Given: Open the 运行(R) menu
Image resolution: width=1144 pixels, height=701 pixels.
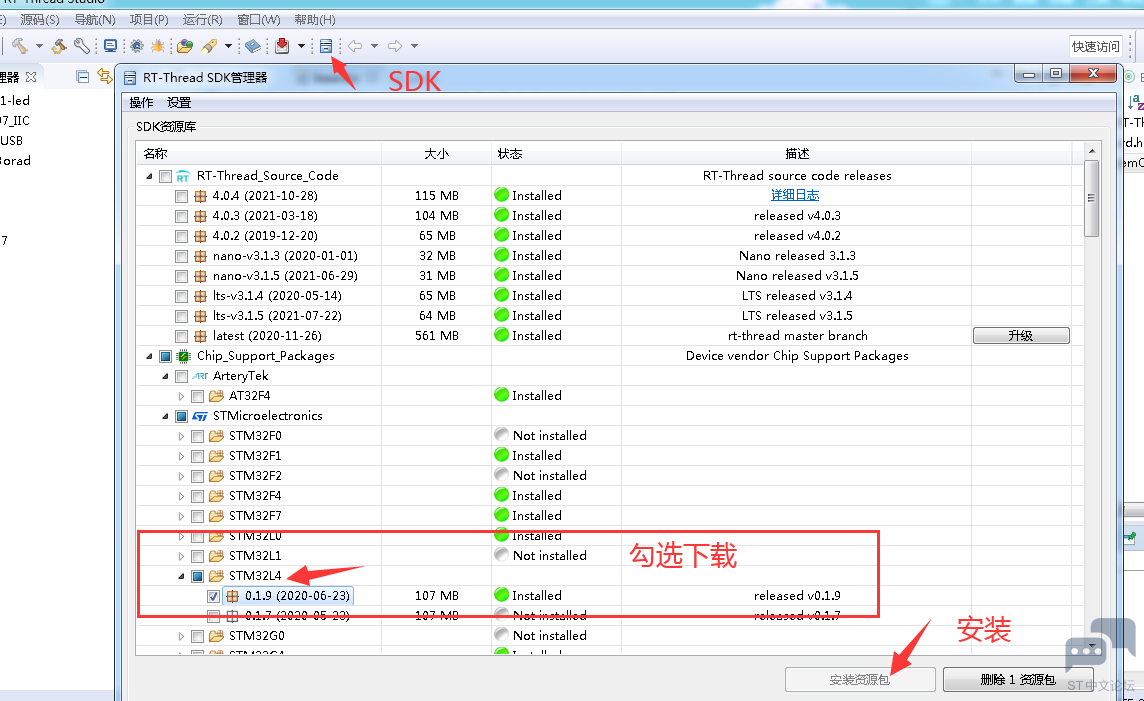Looking at the screenshot, I should click(x=202, y=20).
